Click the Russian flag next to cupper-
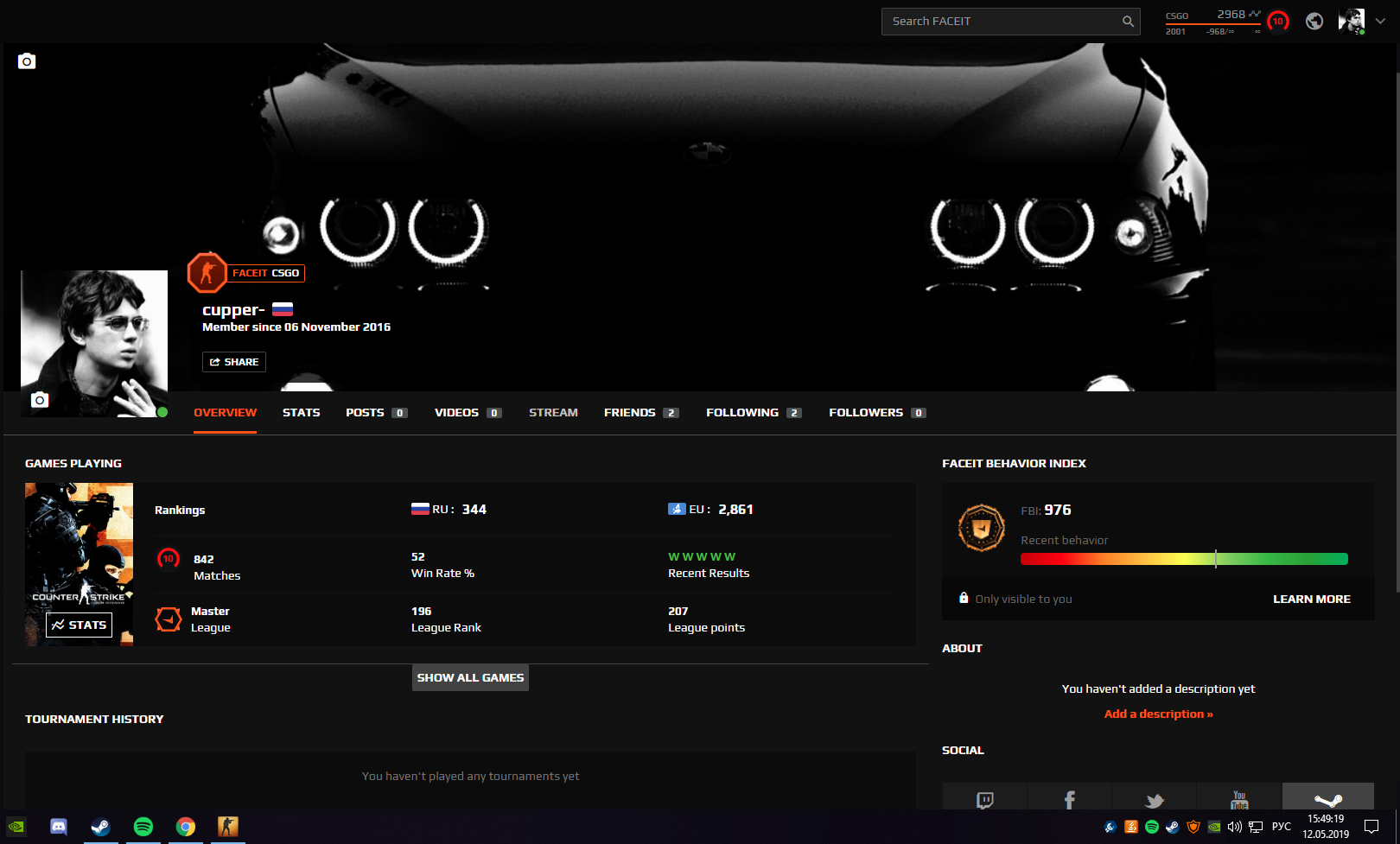Viewport: 1400px width, 844px height. [x=283, y=309]
